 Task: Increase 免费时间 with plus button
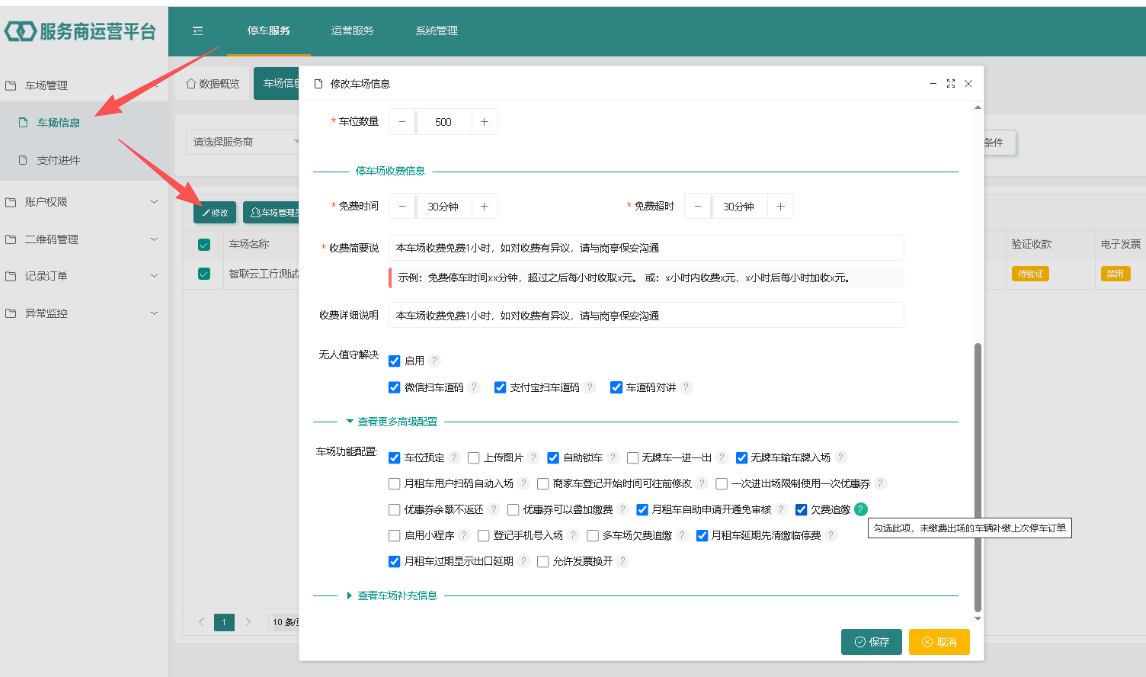tap(484, 207)
